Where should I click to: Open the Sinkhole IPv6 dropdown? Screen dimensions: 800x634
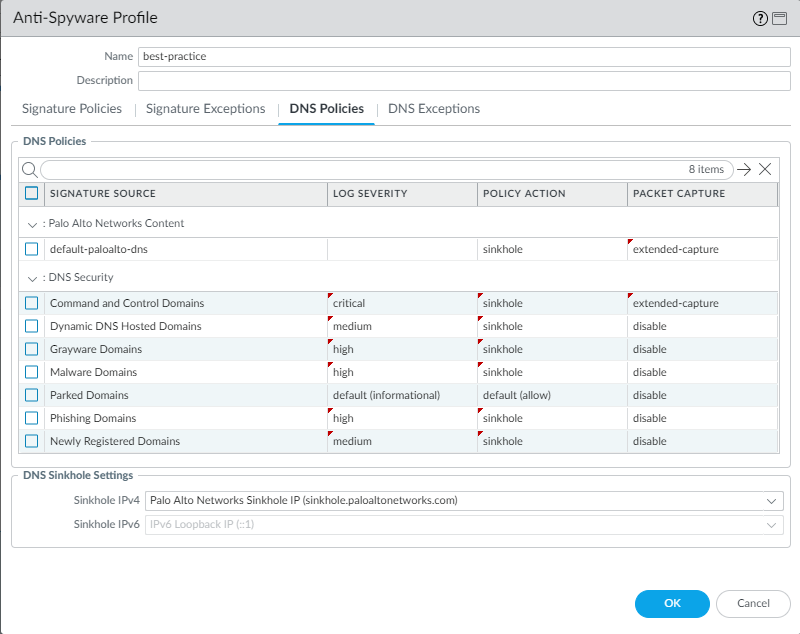771,524
